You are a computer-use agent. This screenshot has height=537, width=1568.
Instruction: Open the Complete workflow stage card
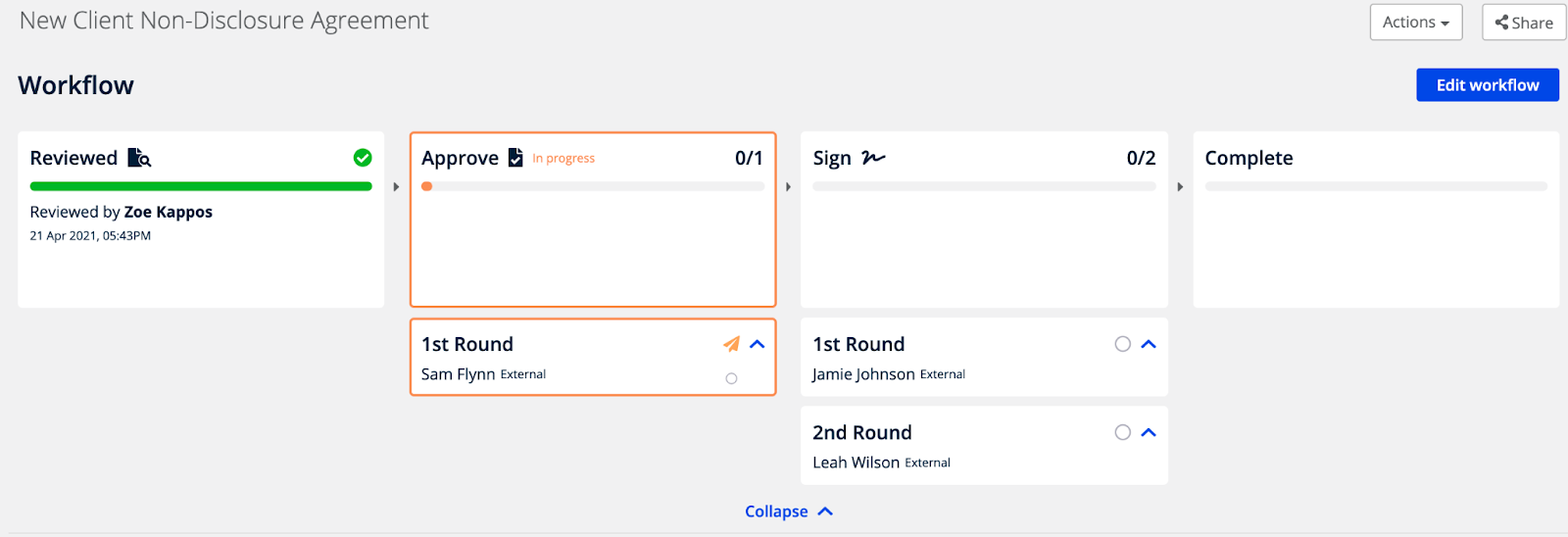1376,220
